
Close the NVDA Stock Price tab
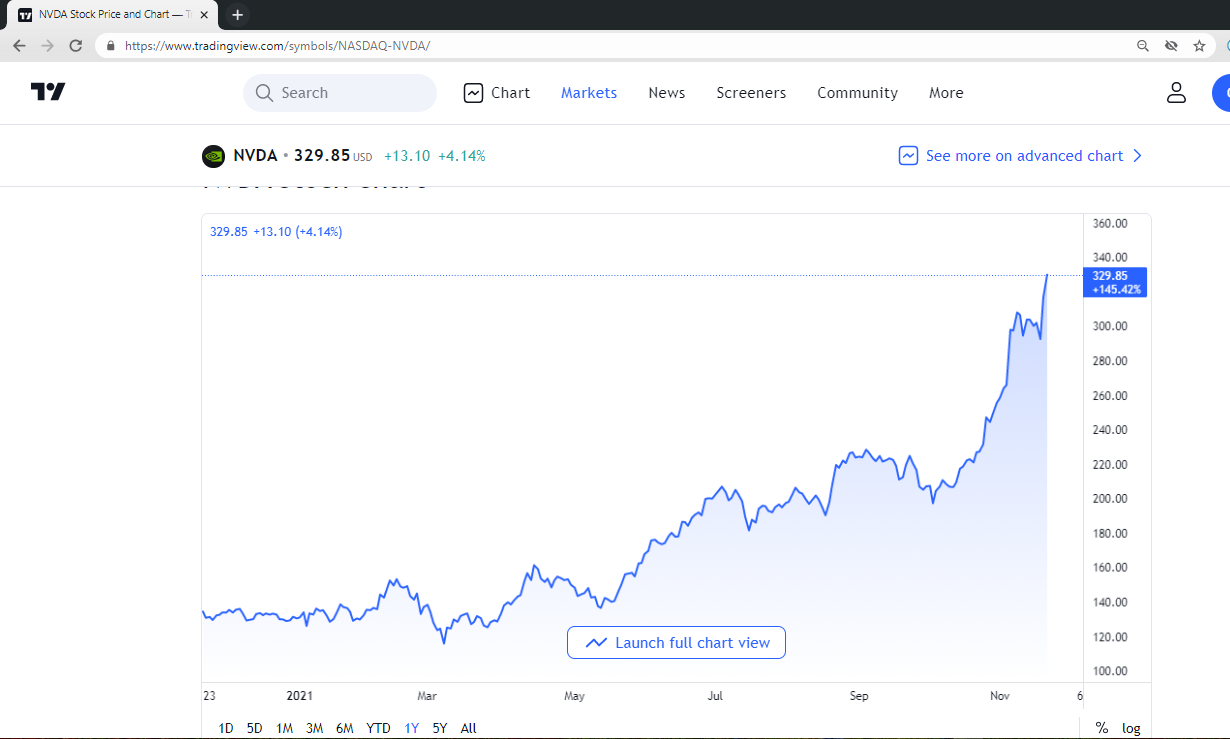pyautogui.click(x=204, y=15)
